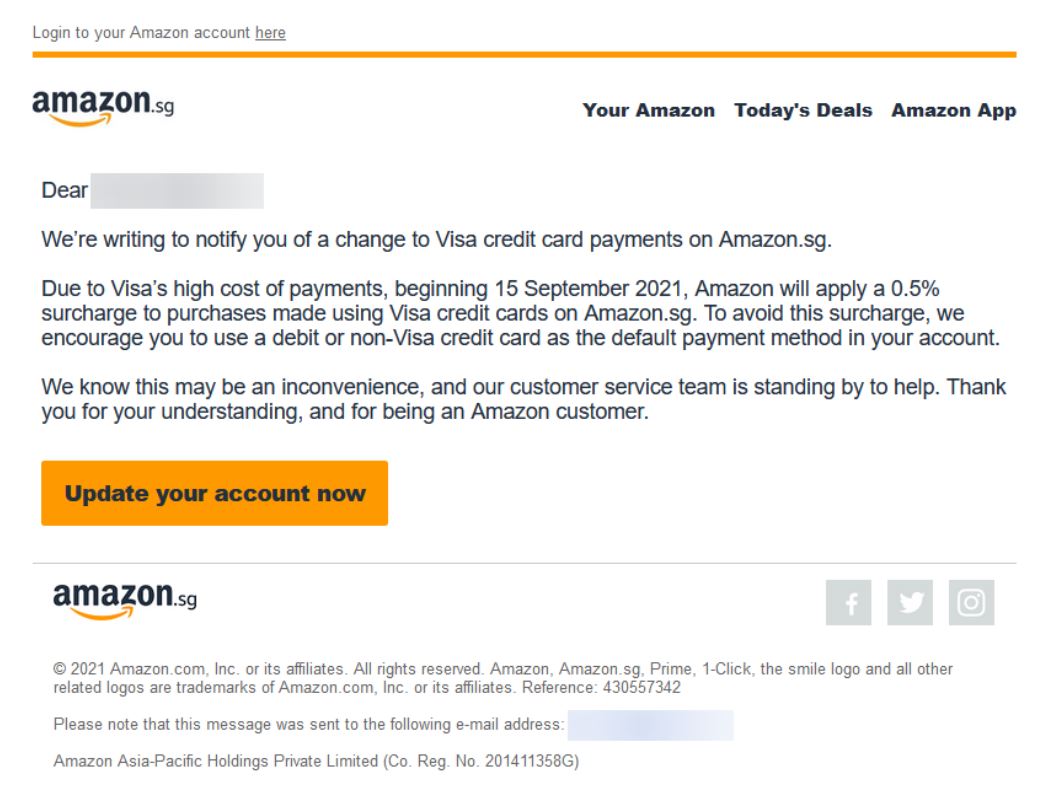Click the 'Login to your Amazon account' text
This screenshot has height=810, width=1063.
(141, 33)
